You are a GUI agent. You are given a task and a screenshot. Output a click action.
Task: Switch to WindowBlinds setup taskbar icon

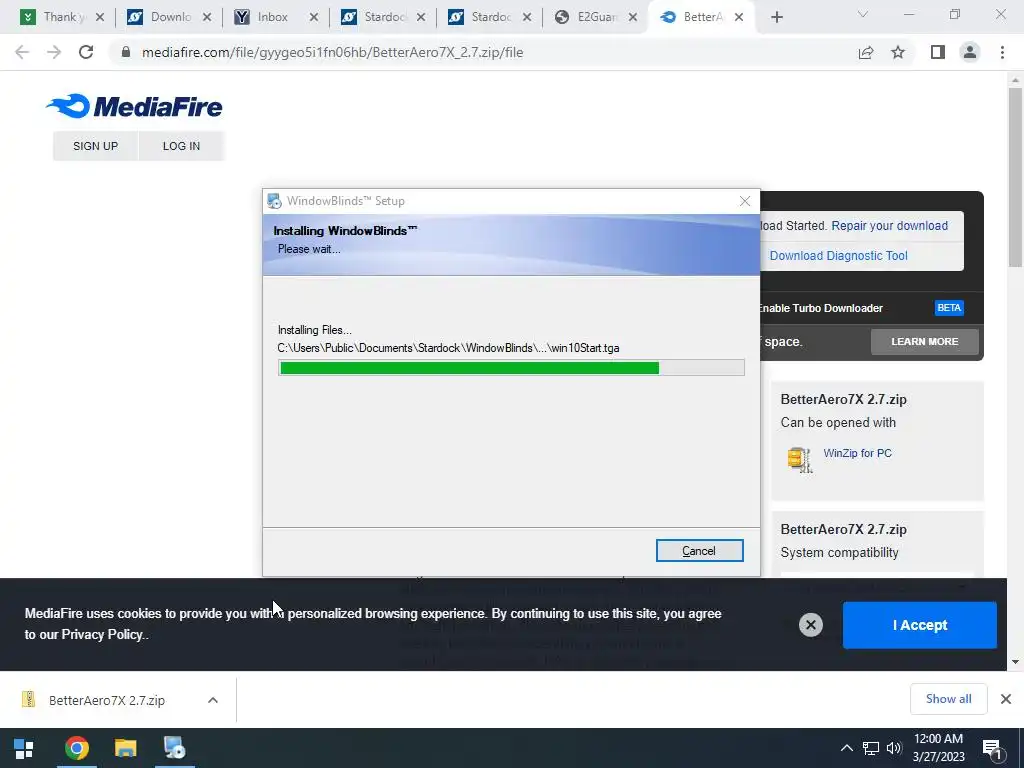coord(174,748)
